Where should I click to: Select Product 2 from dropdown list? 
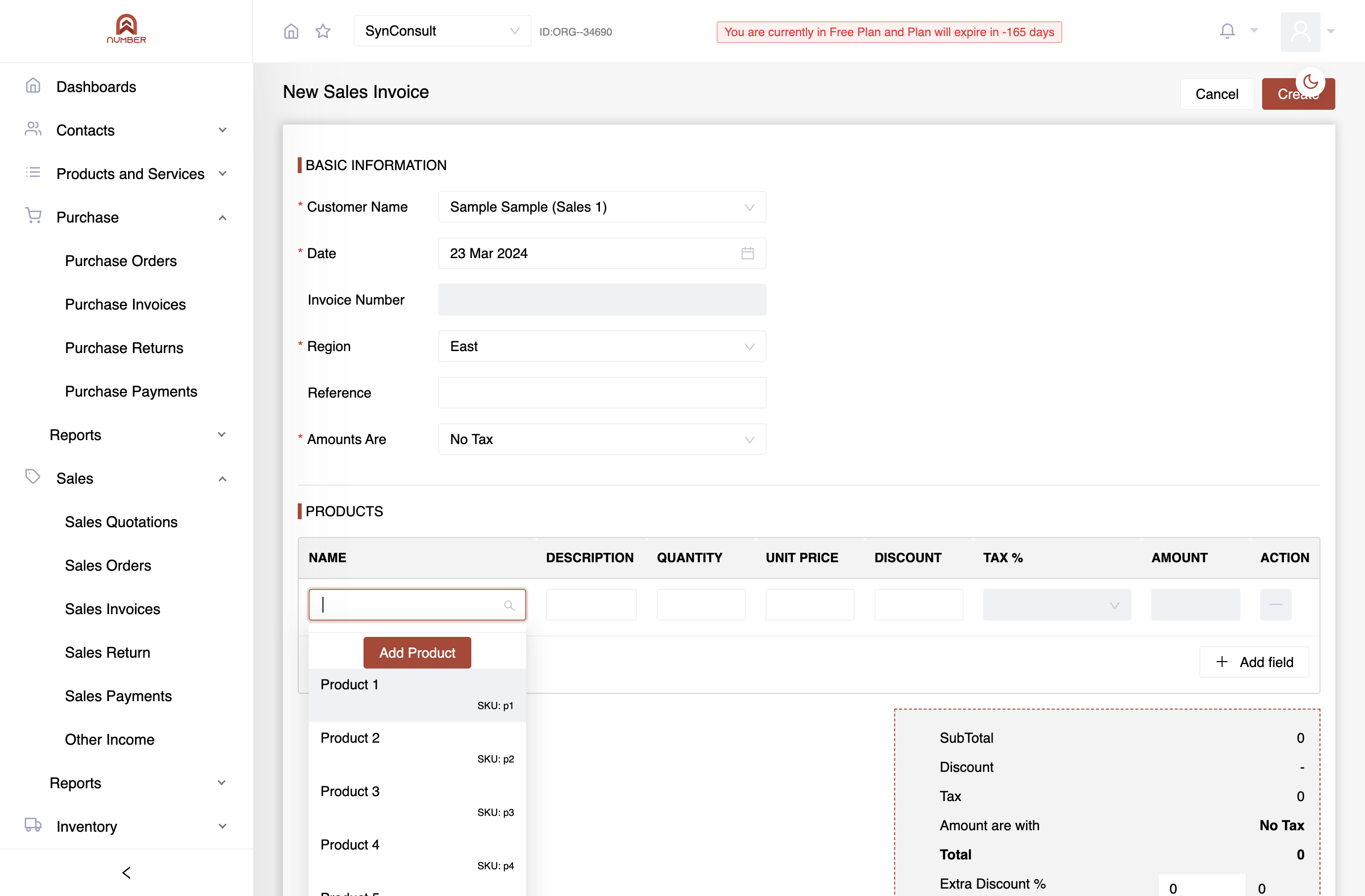click(417, 748)
